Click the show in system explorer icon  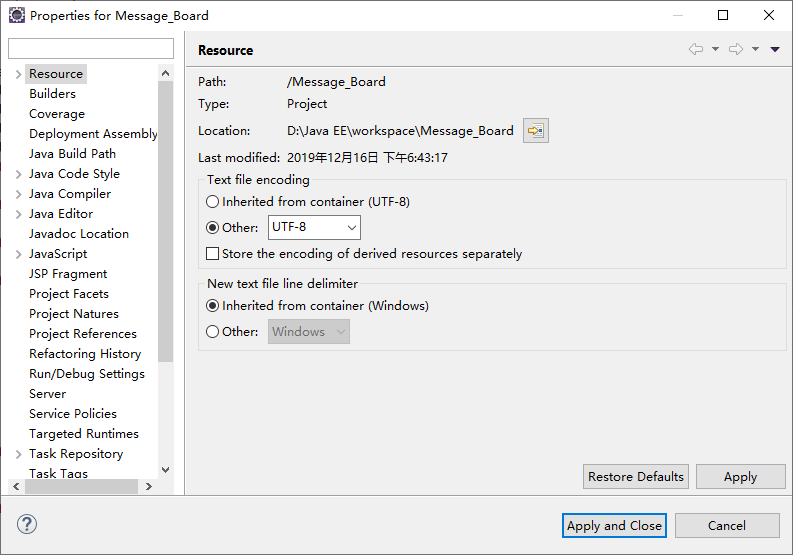point(535,131)
